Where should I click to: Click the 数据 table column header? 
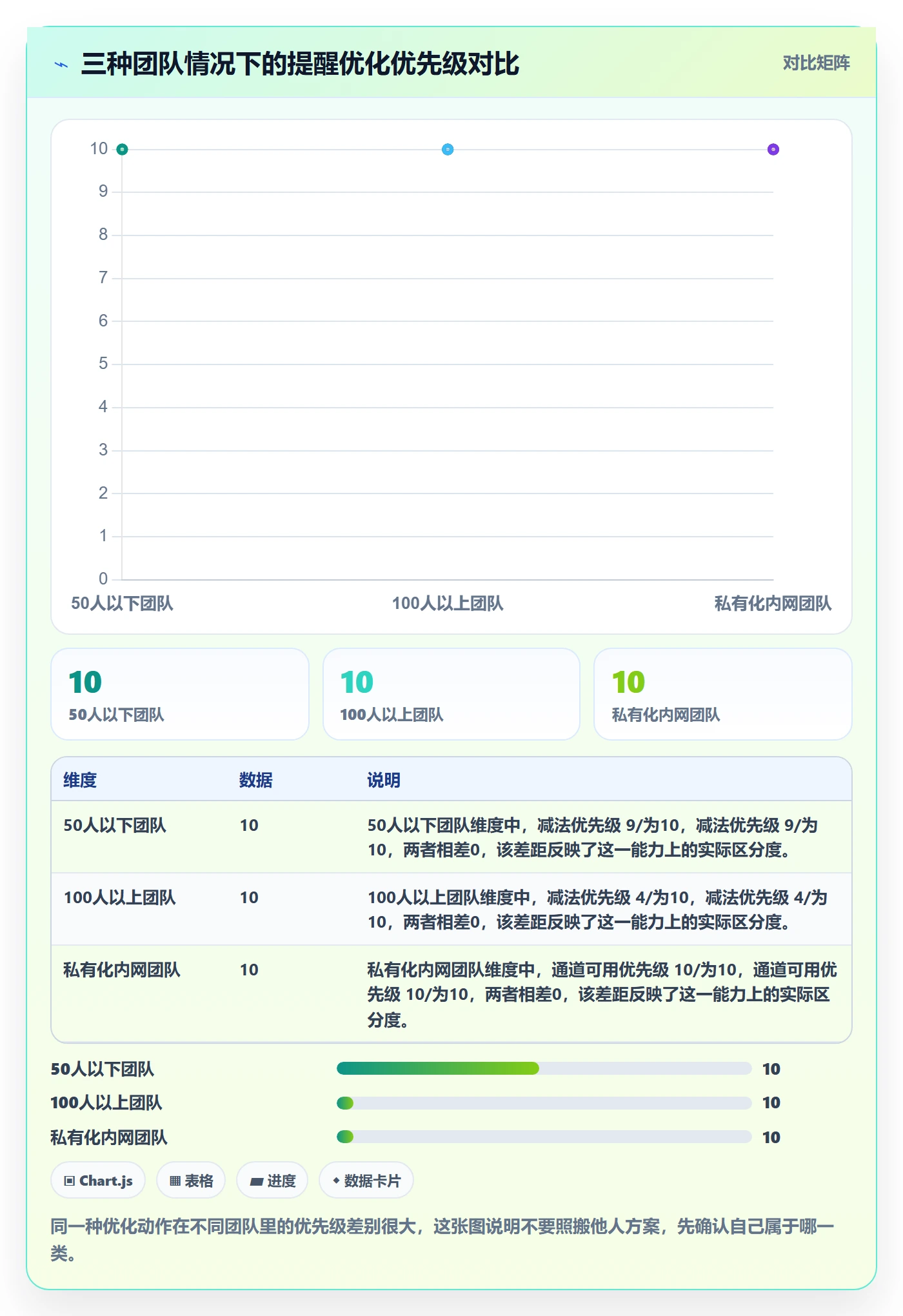pos(256,780)
